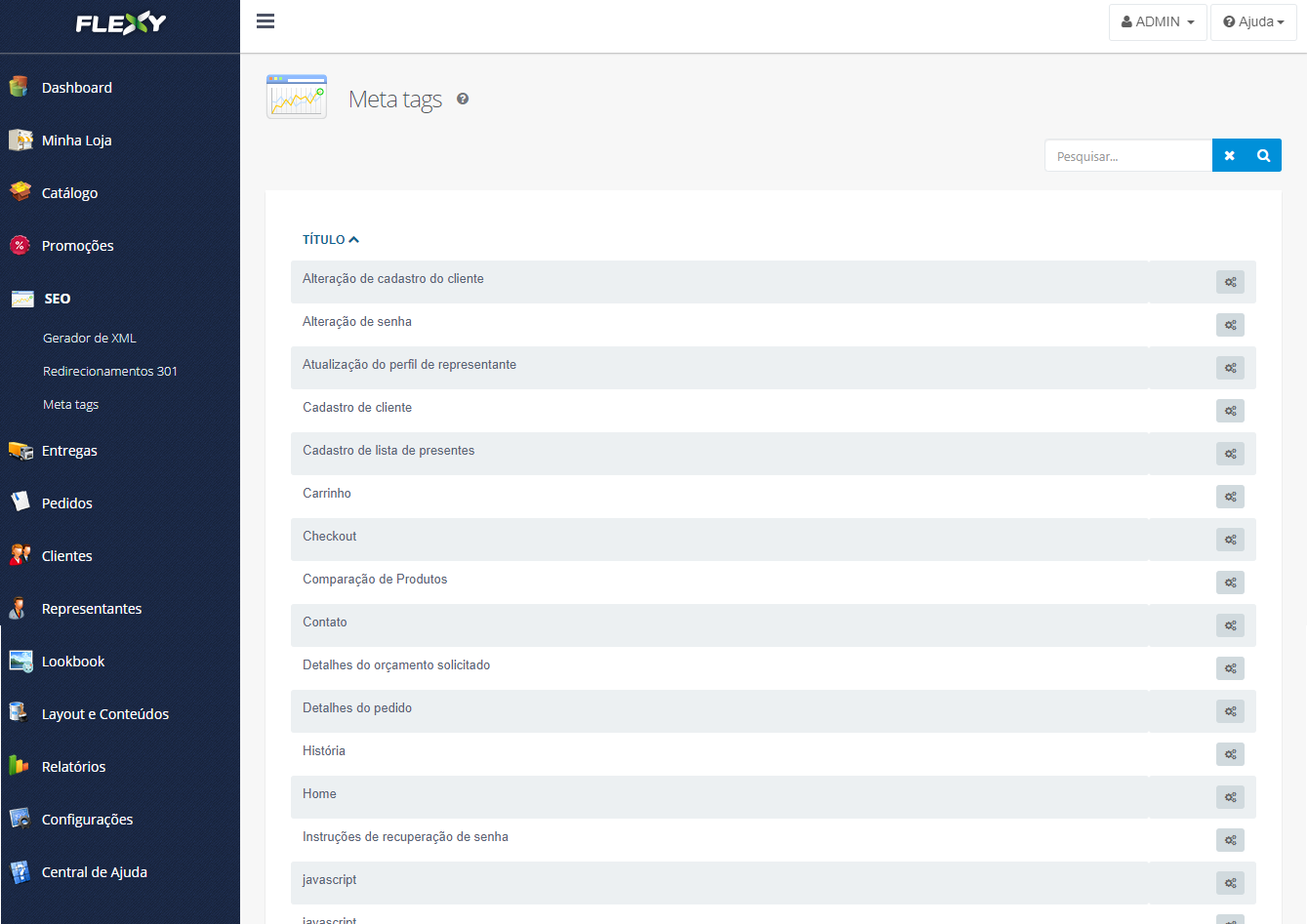Image resolution: width=1308 pixels, height=924 pixels.
Task: Focus the Pesquisar search field
Action: click(1128, 156)
